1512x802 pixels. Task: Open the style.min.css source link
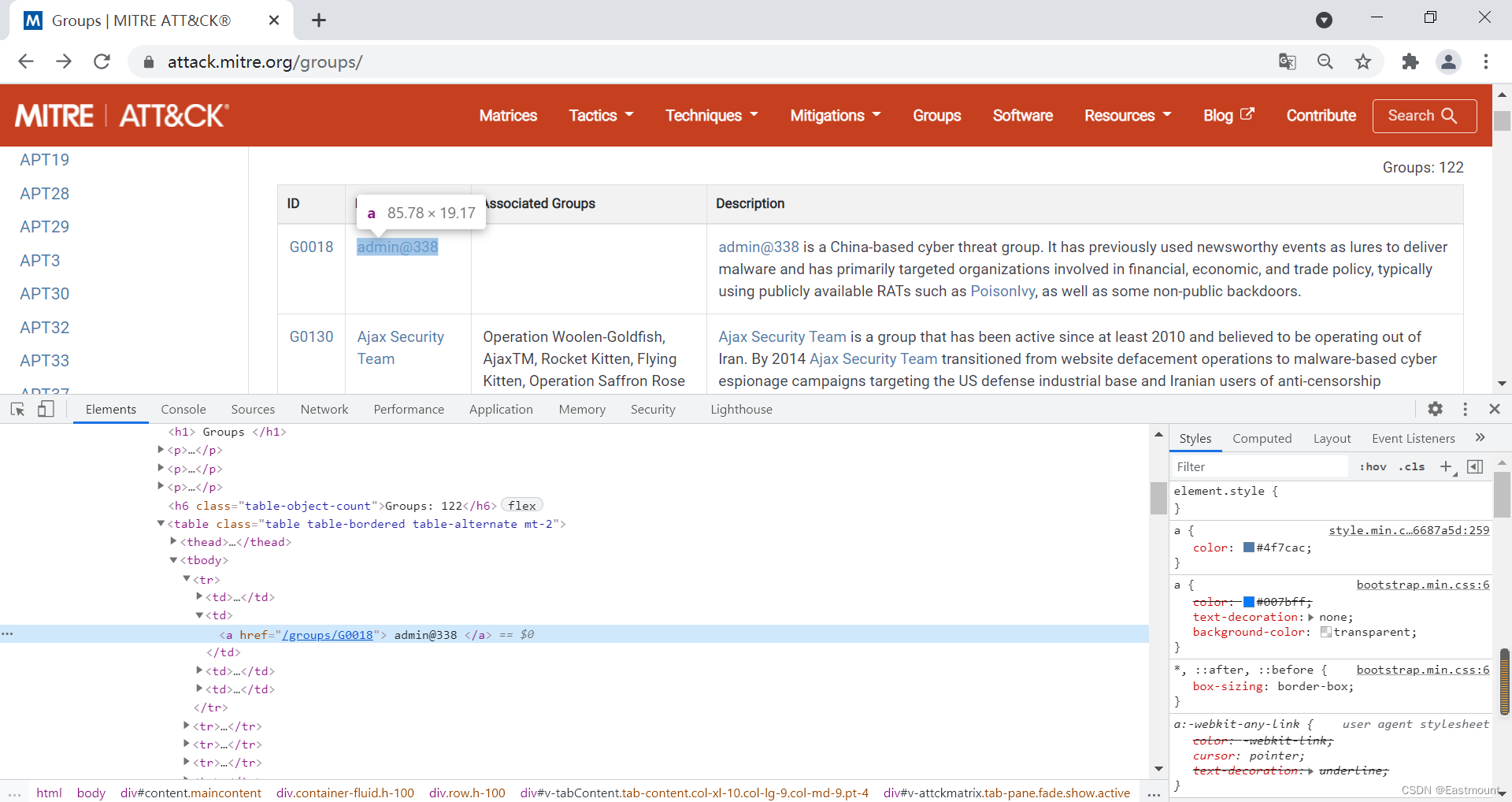(1409, 530)
